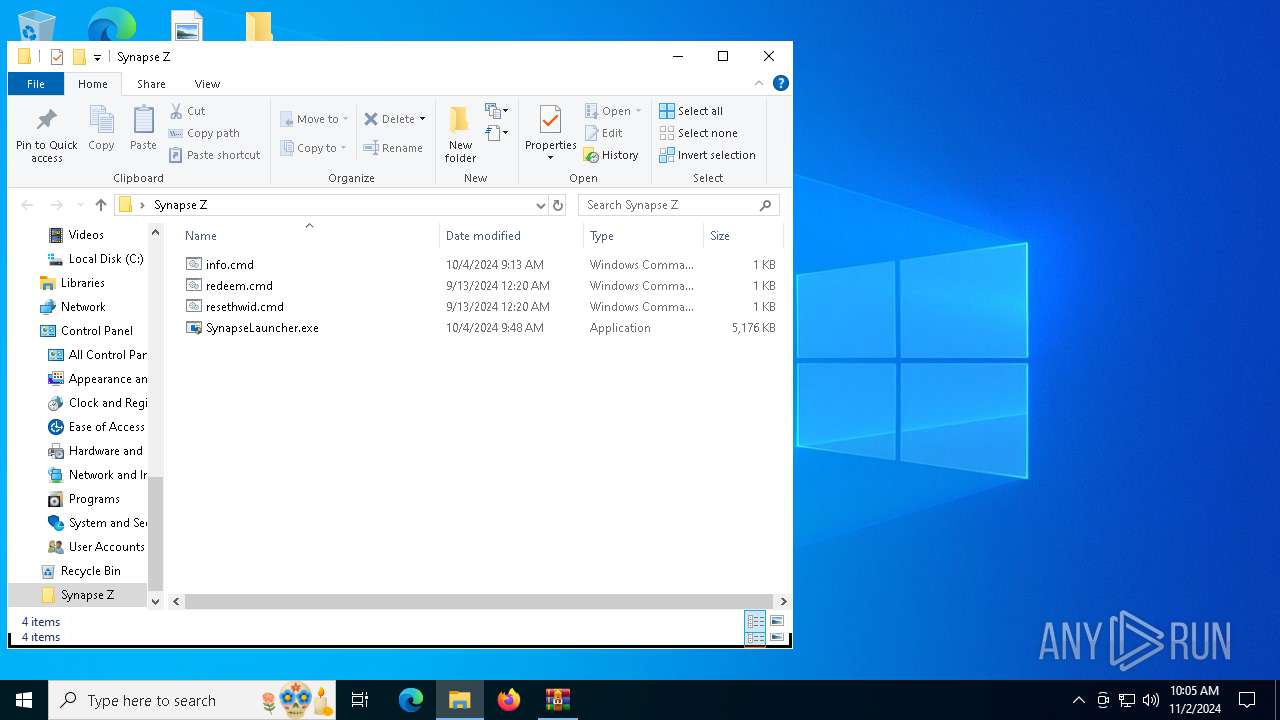The image size is (1280, 720).
Task: Click the Edit button in ribbon
Action: click(x=604, y=133)
